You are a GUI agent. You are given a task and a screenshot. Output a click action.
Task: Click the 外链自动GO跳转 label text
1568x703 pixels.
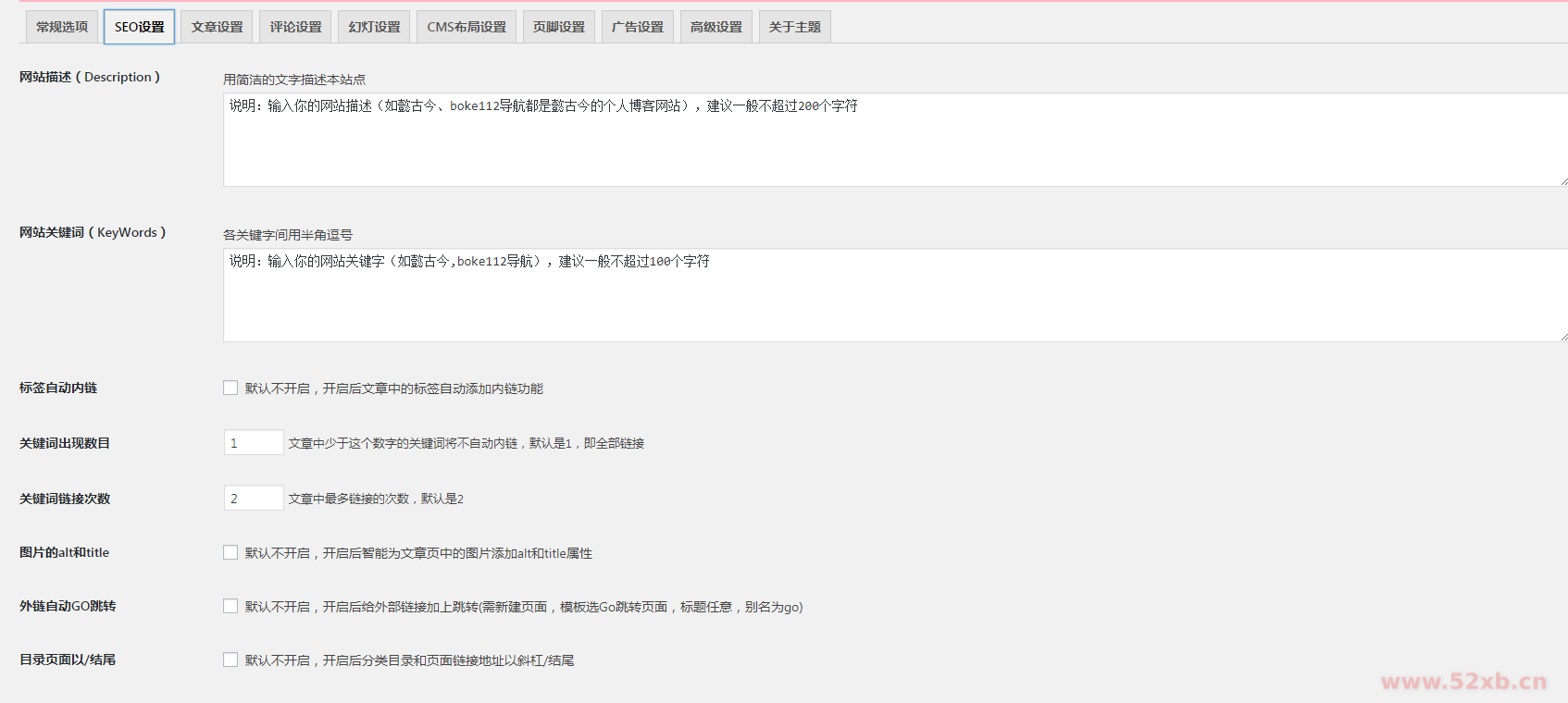point(68,606)
